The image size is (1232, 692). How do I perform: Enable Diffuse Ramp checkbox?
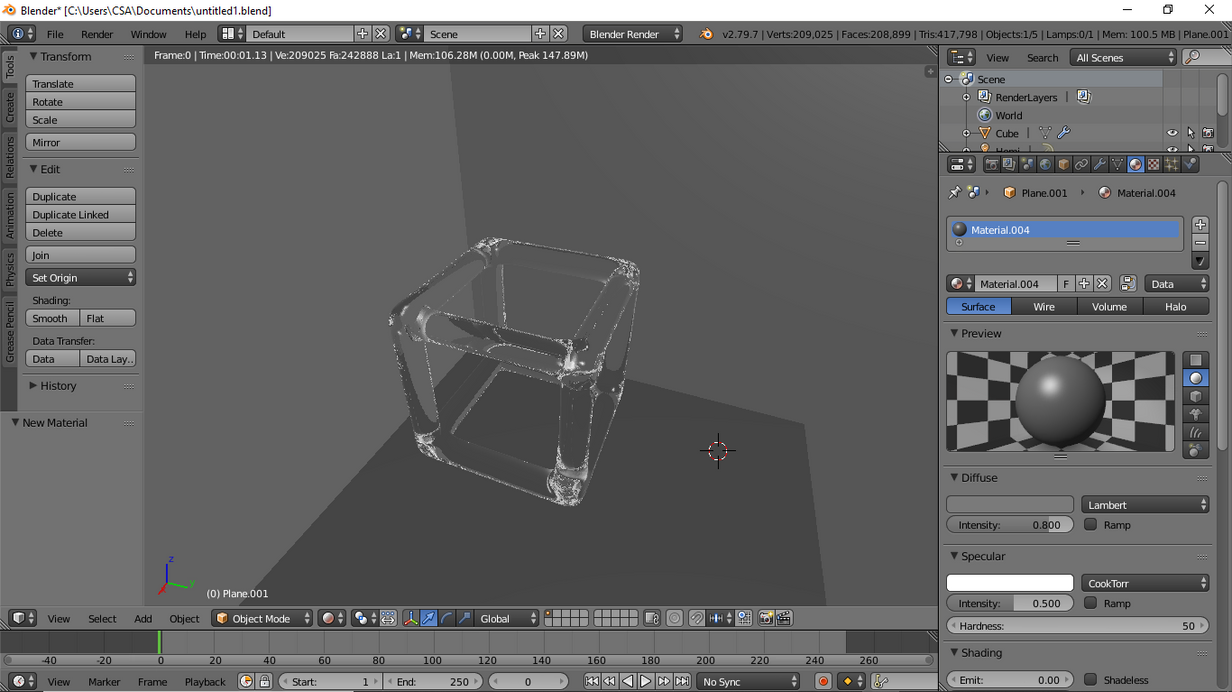point(1090,524)
